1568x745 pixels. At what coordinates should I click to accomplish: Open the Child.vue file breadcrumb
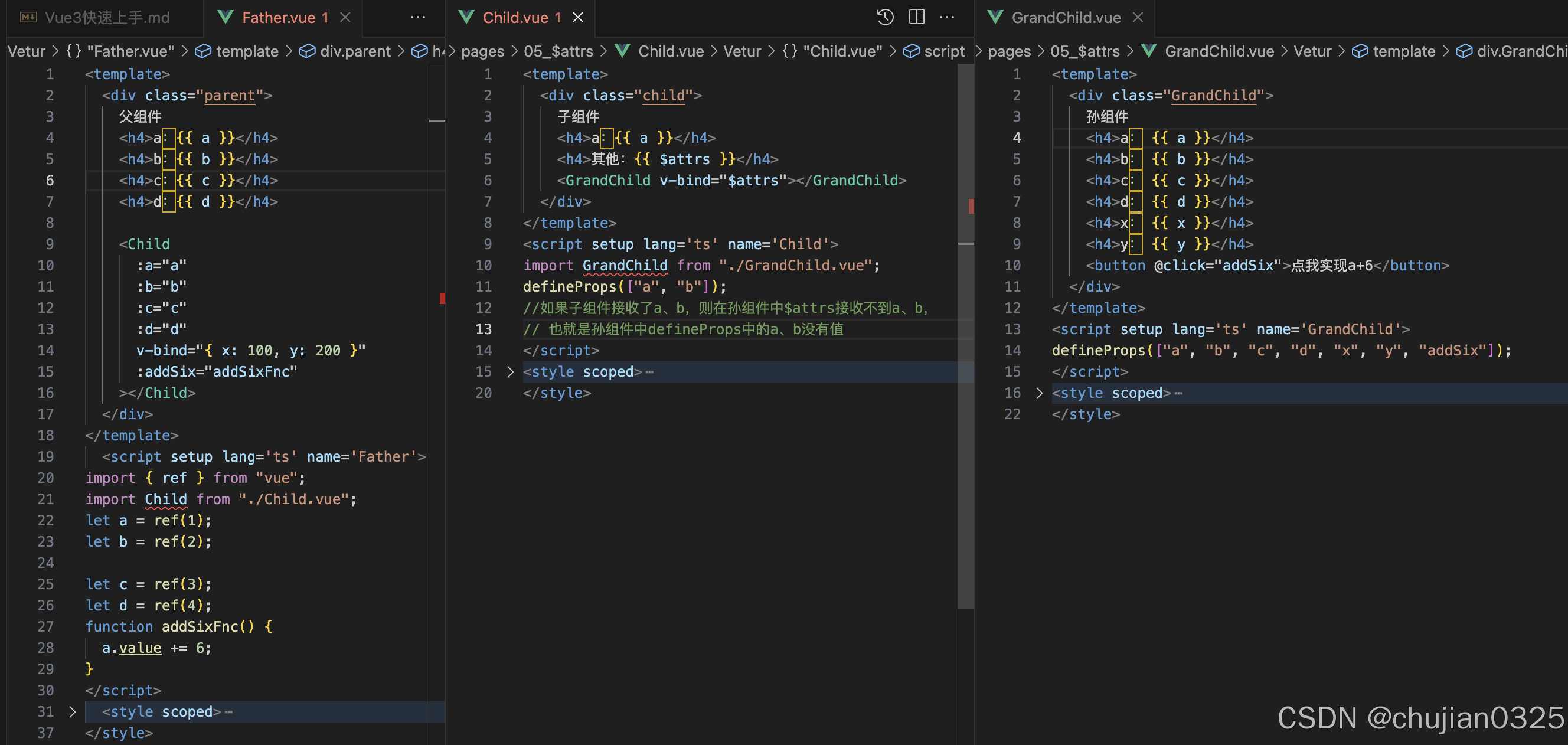[659, 51]
